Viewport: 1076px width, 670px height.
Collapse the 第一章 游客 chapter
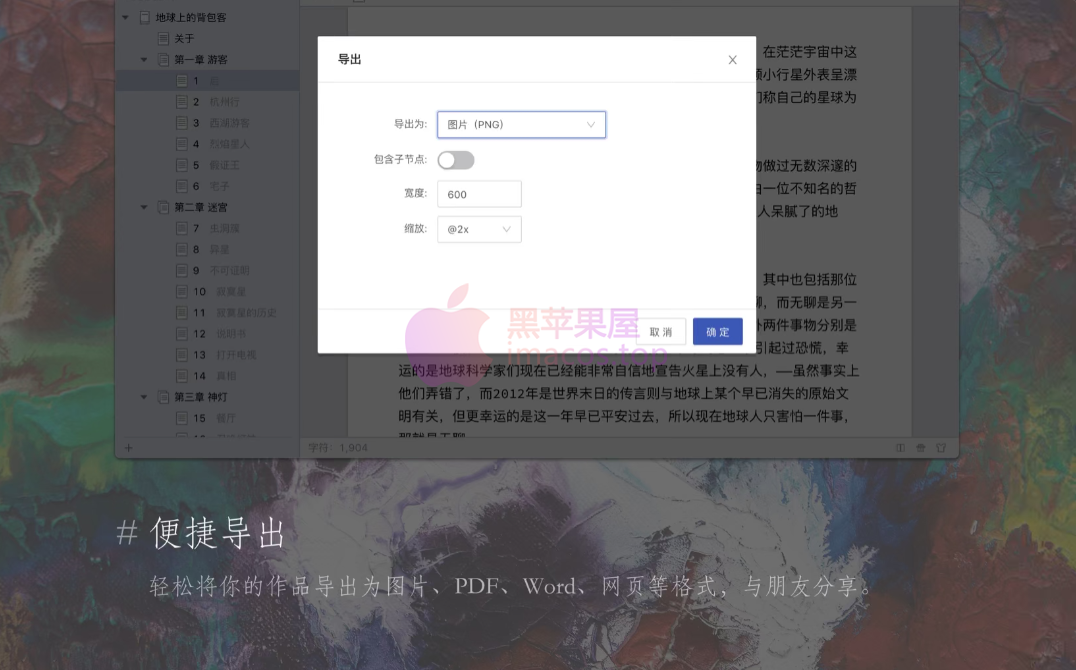(144, 60)
